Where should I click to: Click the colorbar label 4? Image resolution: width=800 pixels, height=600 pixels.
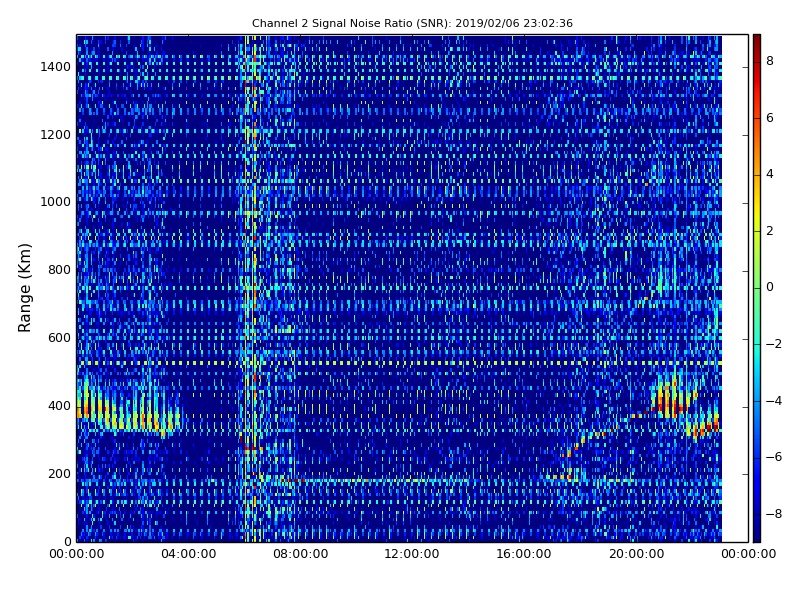tap(770, 174)
